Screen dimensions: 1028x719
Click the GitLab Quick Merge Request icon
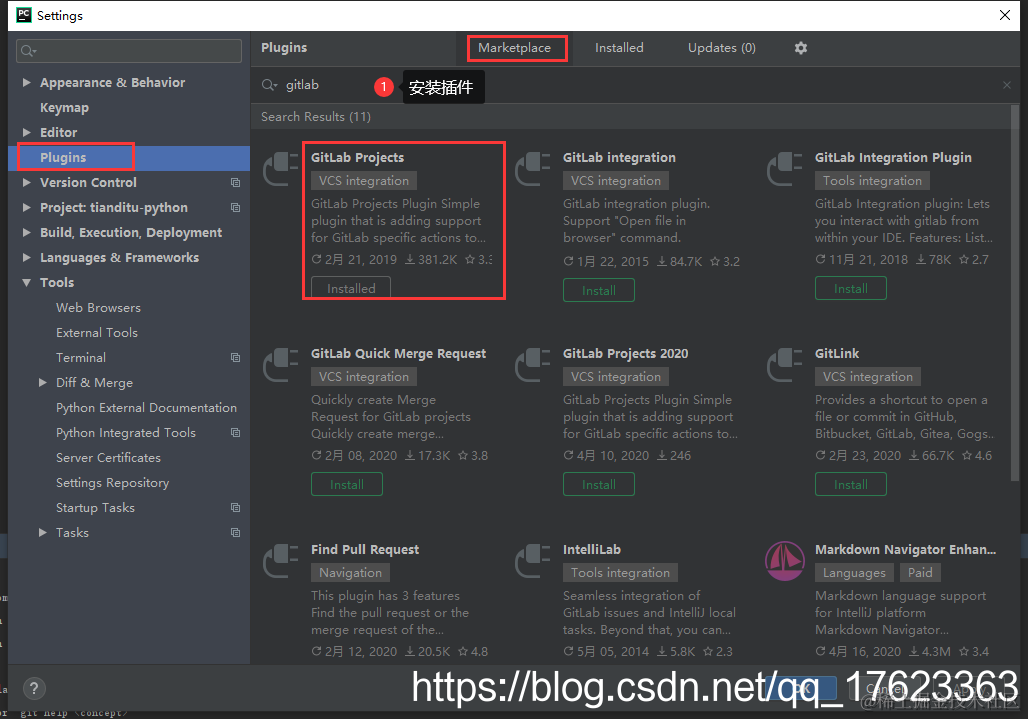pyautogui.click(x=281, y=365)
